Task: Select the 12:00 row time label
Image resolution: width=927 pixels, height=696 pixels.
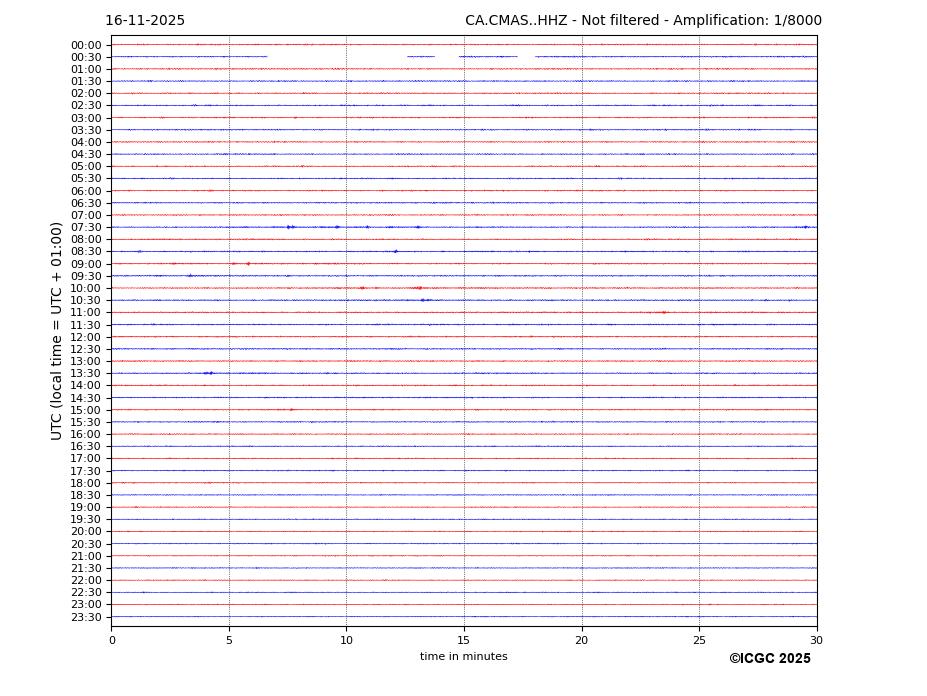Action: coord(85,337)
